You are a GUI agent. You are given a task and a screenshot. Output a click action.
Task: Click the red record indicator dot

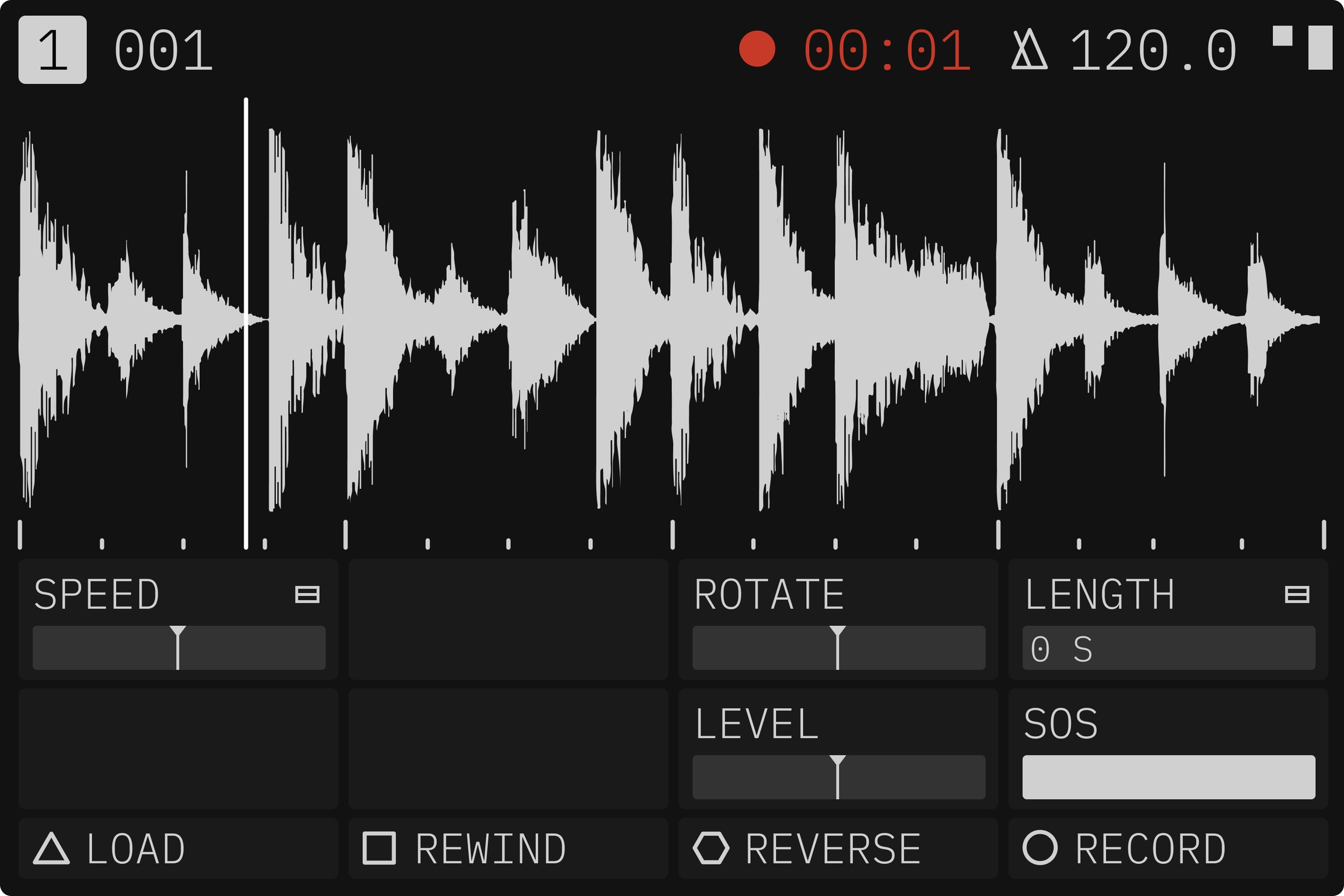coord(757,49)
